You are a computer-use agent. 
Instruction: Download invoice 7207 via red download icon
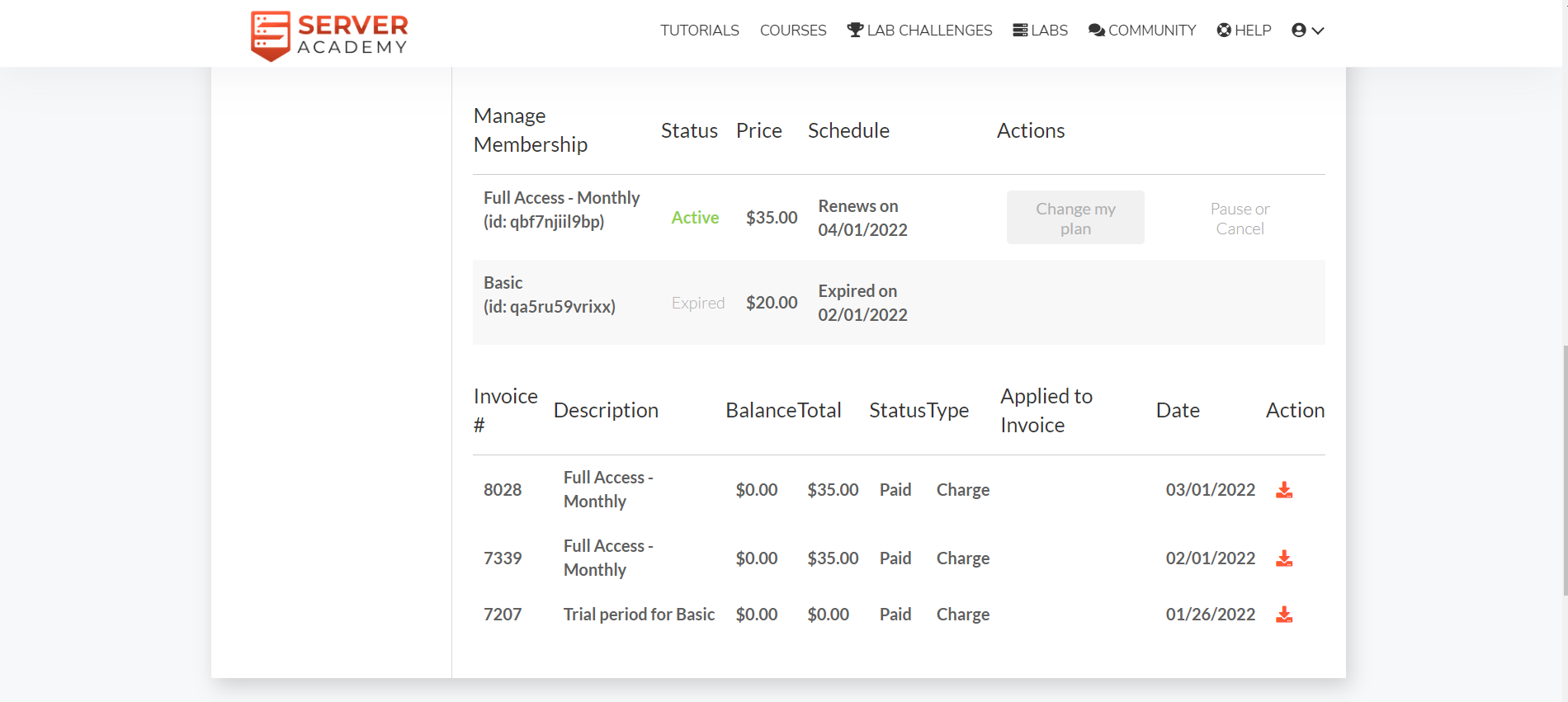1284,615
